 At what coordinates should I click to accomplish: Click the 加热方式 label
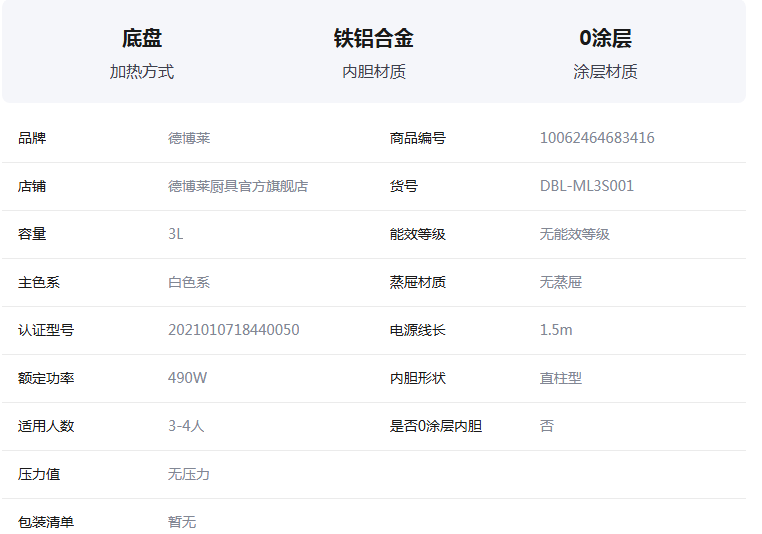pyautogui.click(x=141, y=72)
